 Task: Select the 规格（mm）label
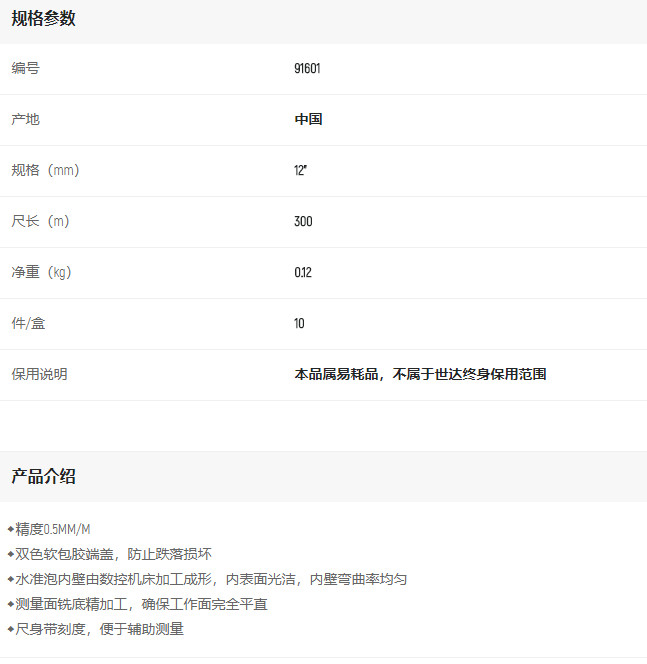coord(45,170)
